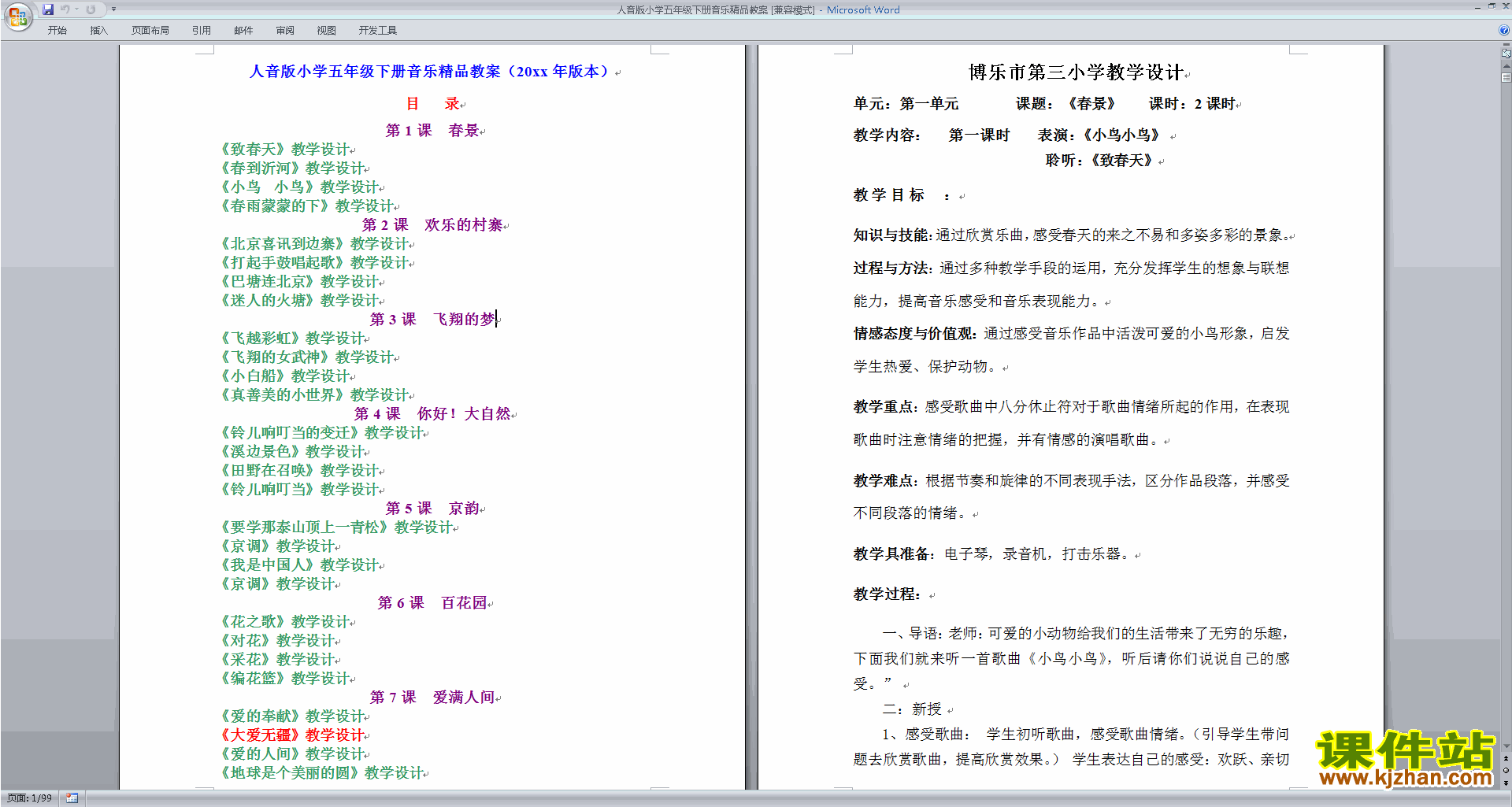Click the label 教学过程 on the right page
Screen dimensions: 1512x807
pyautogui.click(x=884, y=594)
